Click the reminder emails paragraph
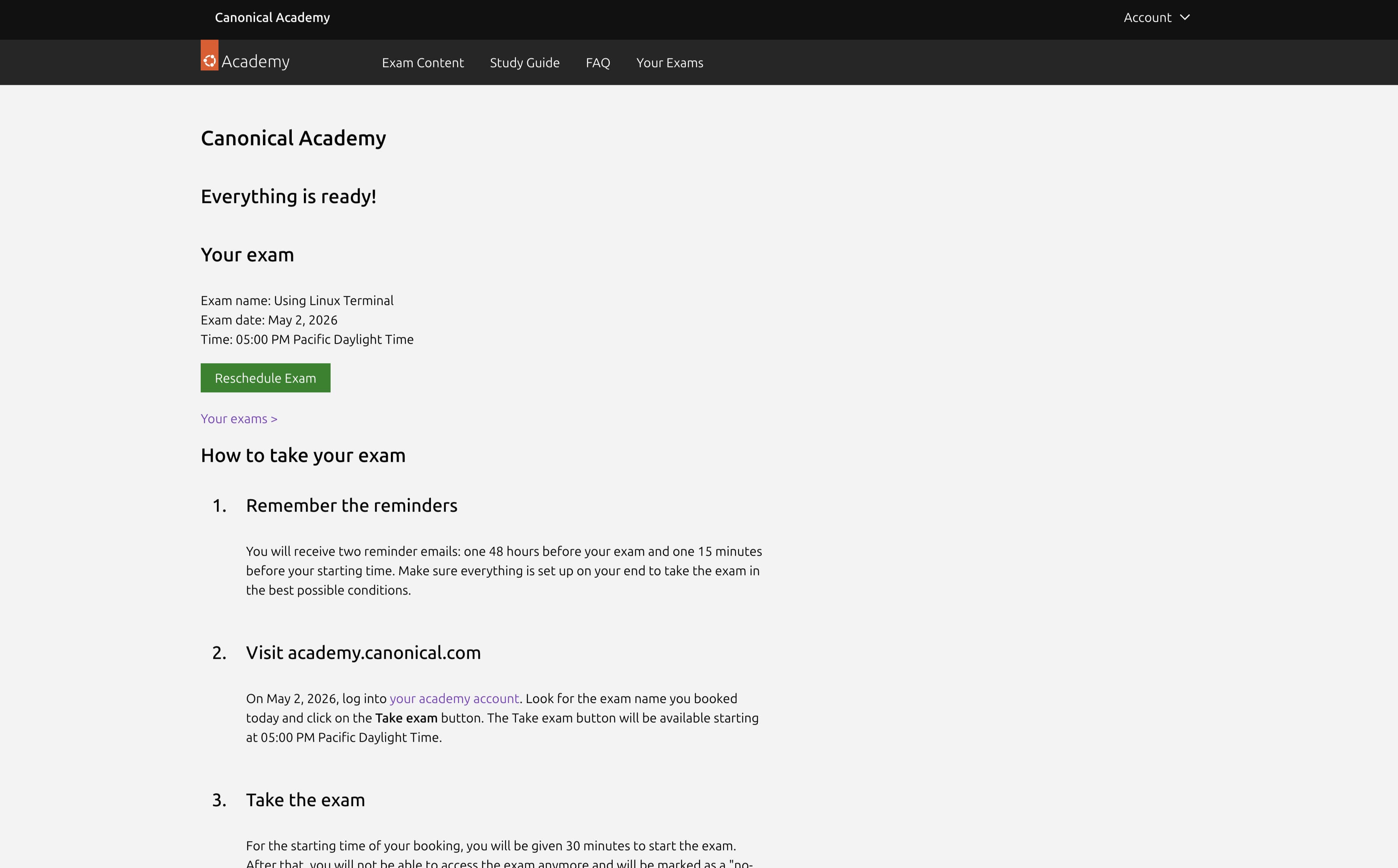The width and height of the screenshot is (1398, 868). tap(504, 571)
